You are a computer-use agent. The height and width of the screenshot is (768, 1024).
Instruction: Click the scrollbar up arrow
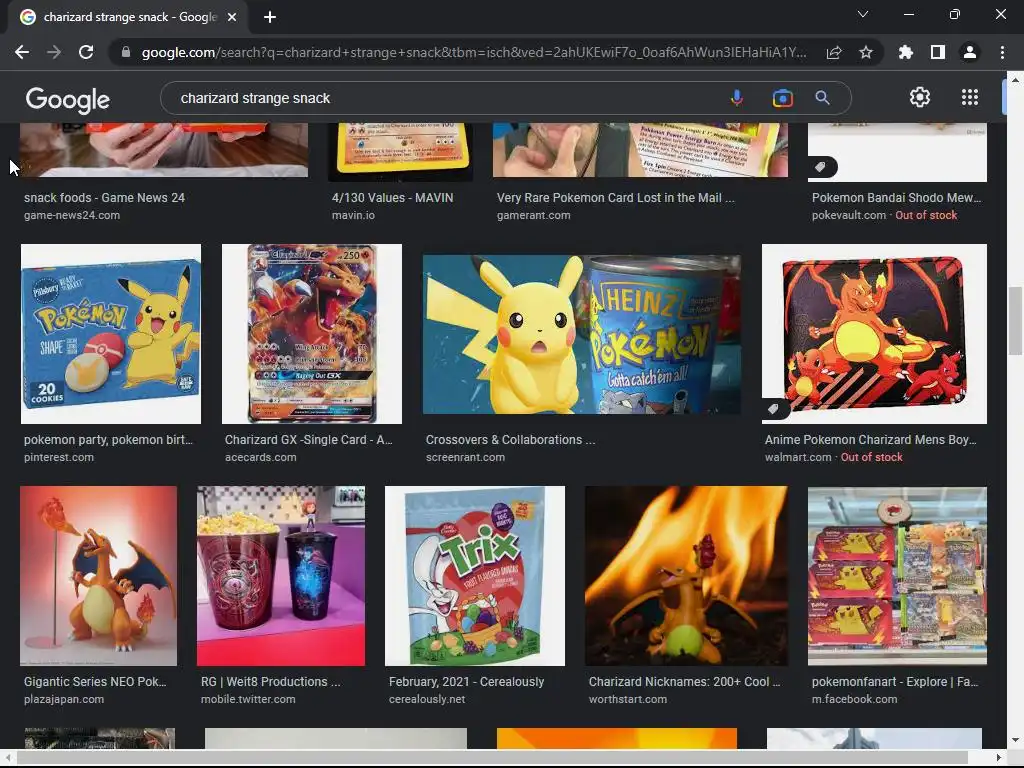click(1014, 80)
